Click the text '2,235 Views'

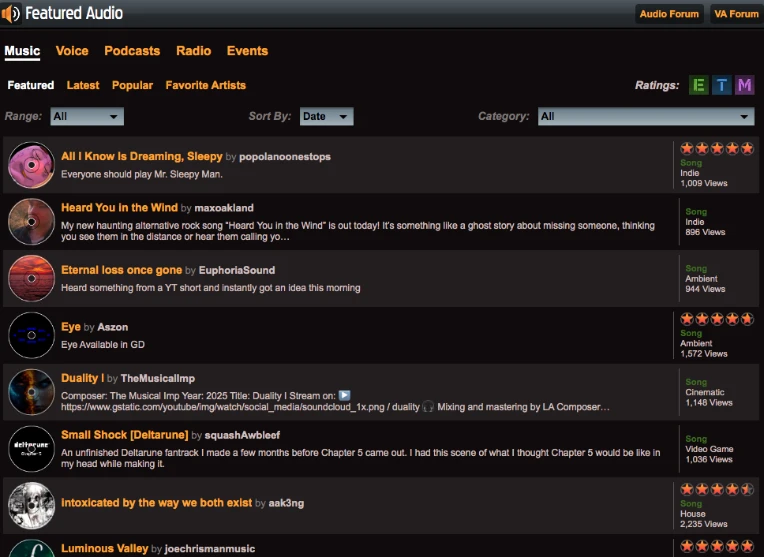coord(704,524)
